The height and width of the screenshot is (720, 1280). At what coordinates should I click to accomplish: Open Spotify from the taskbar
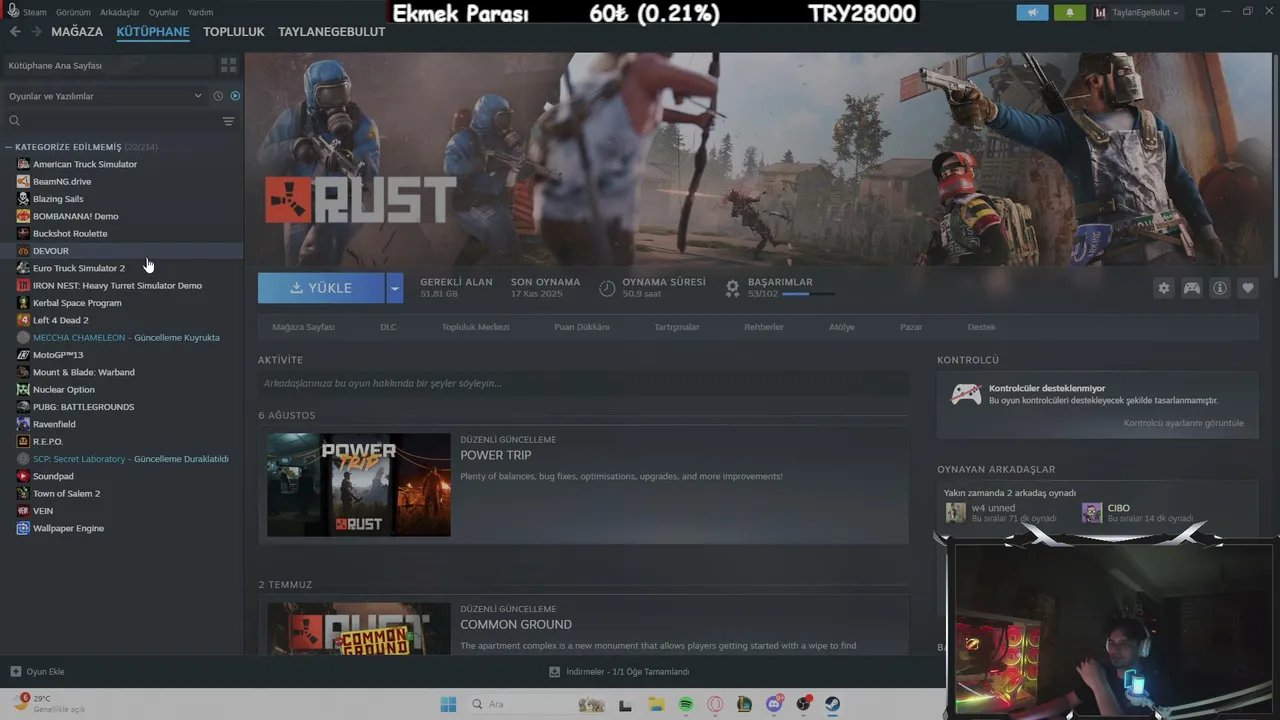click(x=686, y=704)
